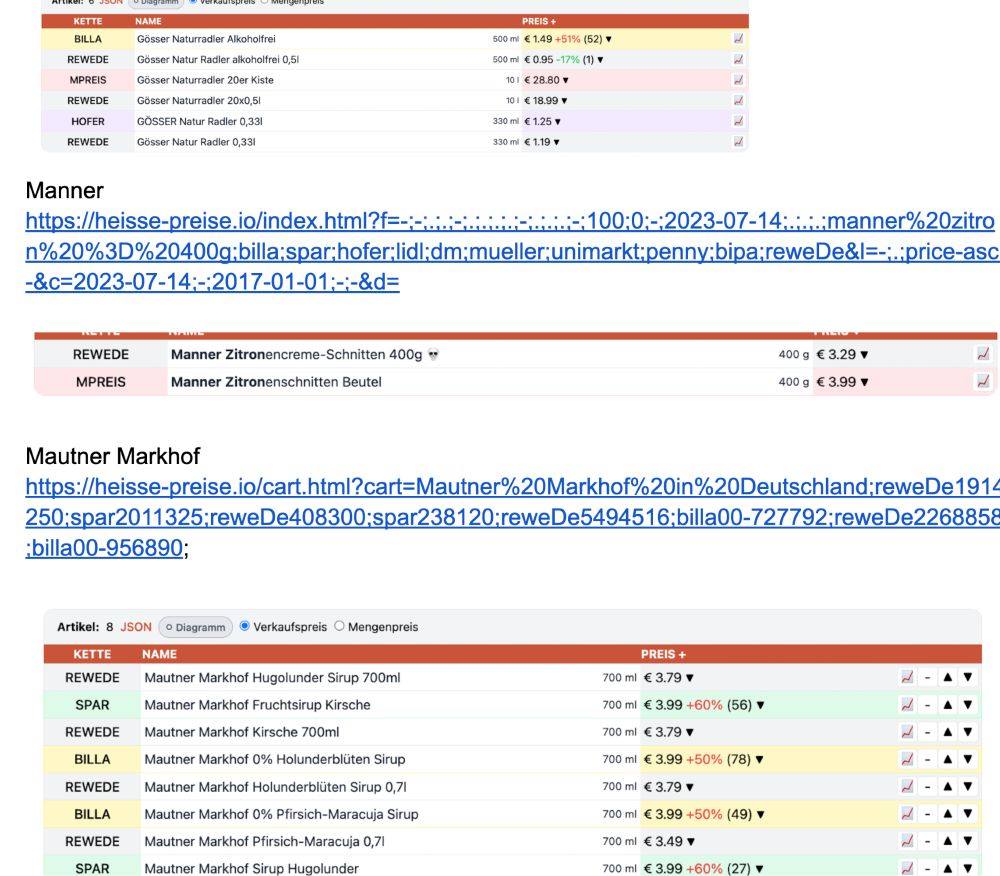The height and width of the screenshot is (876, 1000).
Task: Open chart for Mautner Markhof Hugolunder Sirup 700ml
Action: click(x=907, y=677)
